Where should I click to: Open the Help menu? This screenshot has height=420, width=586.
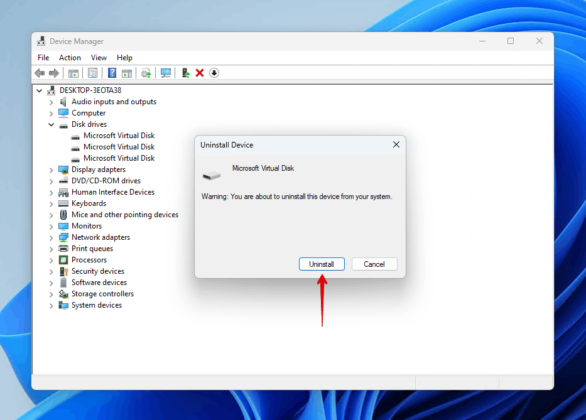(x=124, y=58)
